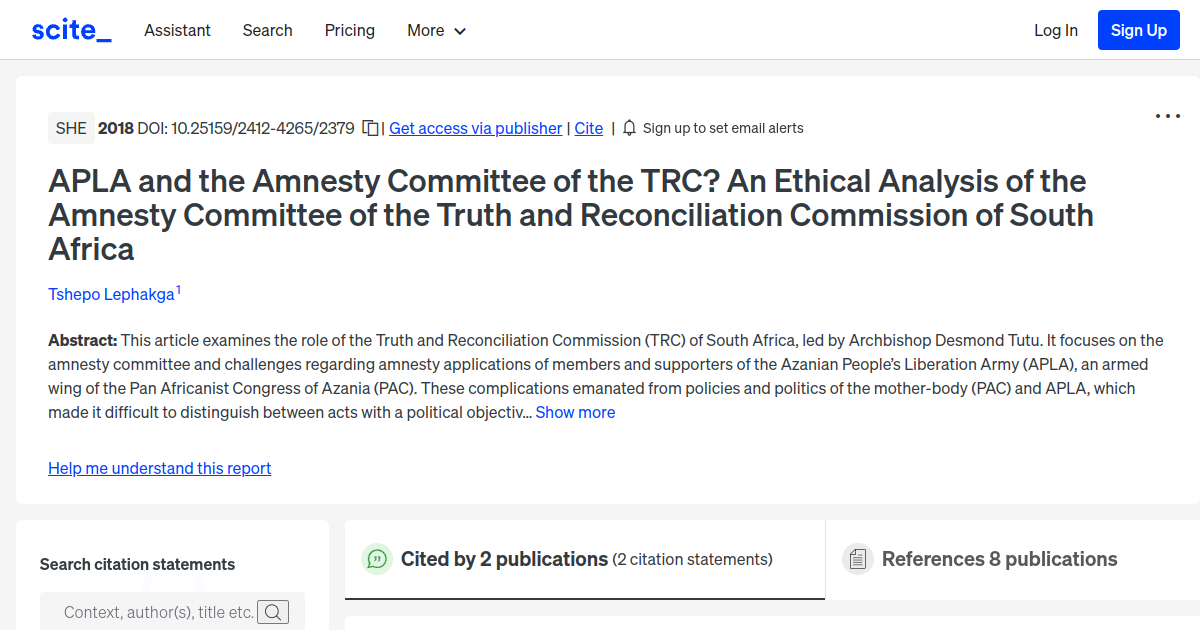Click the references document icon
Screen dimensions: 1200x630
tap(858, 559)
